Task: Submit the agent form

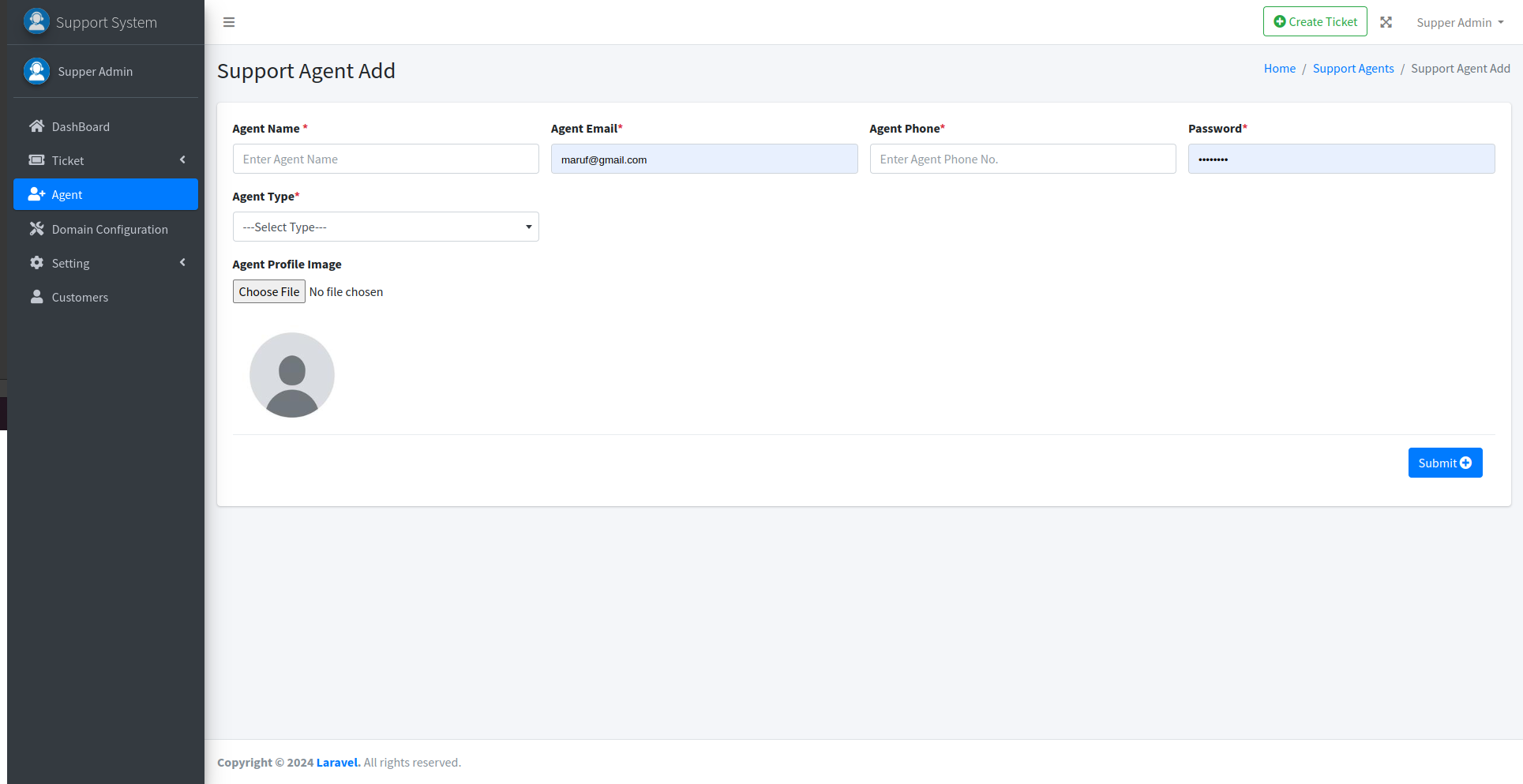Action: (x=1444, y=463)
